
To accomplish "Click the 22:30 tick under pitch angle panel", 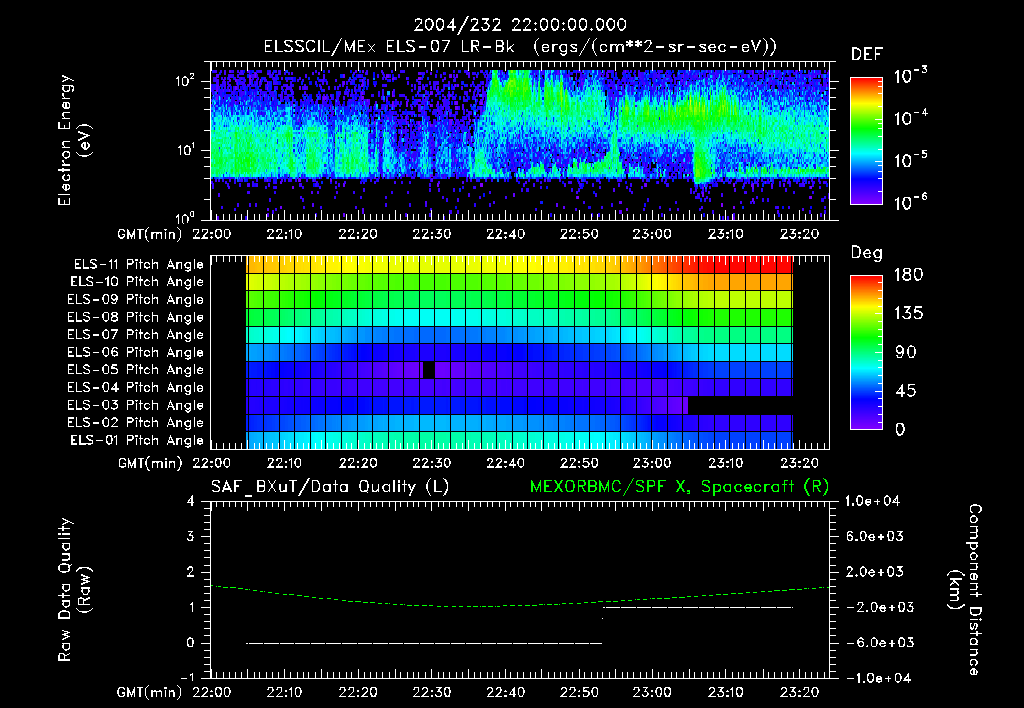I will click(x=432, y=463).
